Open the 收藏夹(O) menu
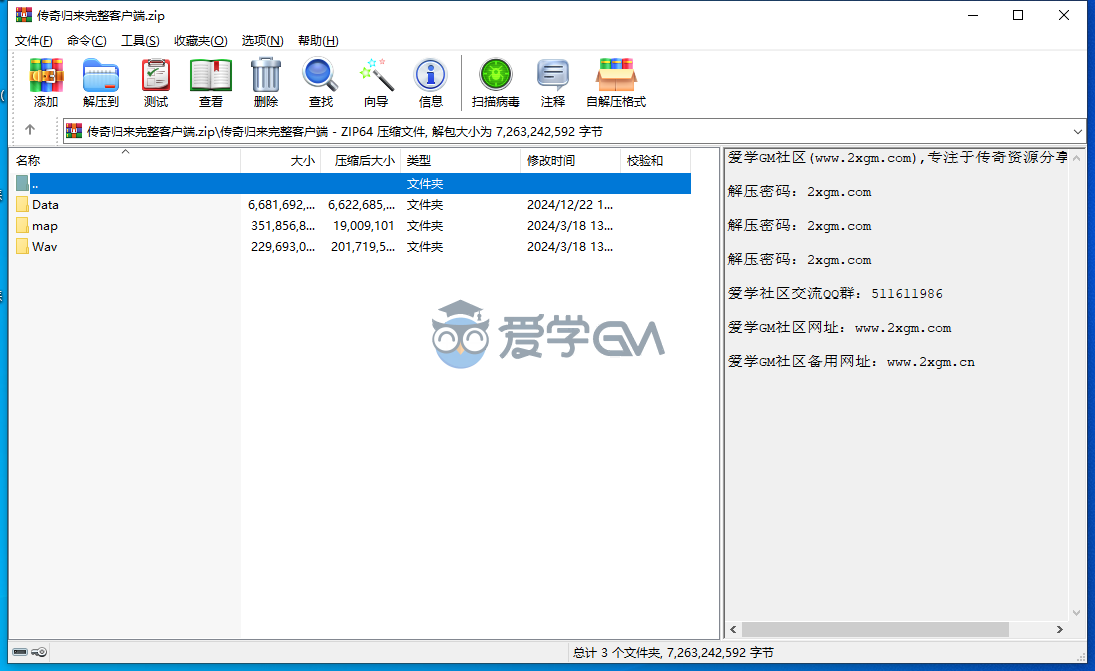This screenshot has height=671, width=1095. pos(200,40)
